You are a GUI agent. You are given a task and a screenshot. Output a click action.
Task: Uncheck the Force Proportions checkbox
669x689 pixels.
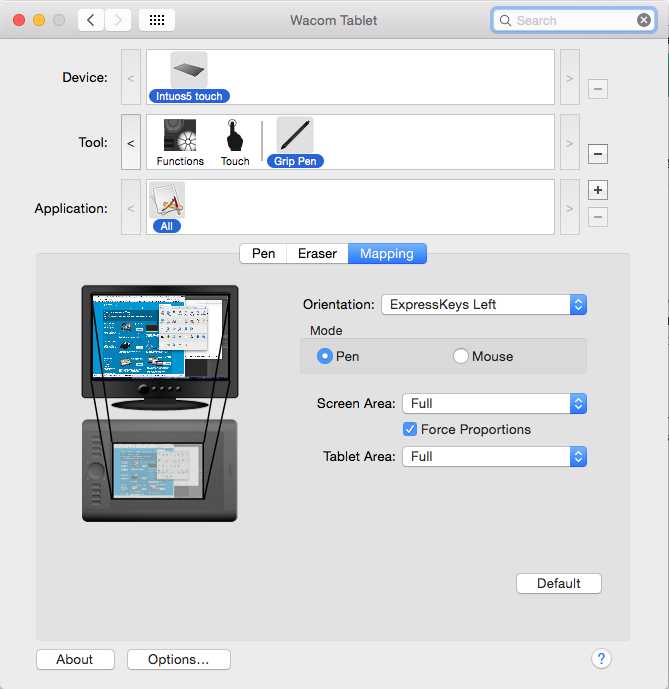pyautogui.click(x=410, y=429)
